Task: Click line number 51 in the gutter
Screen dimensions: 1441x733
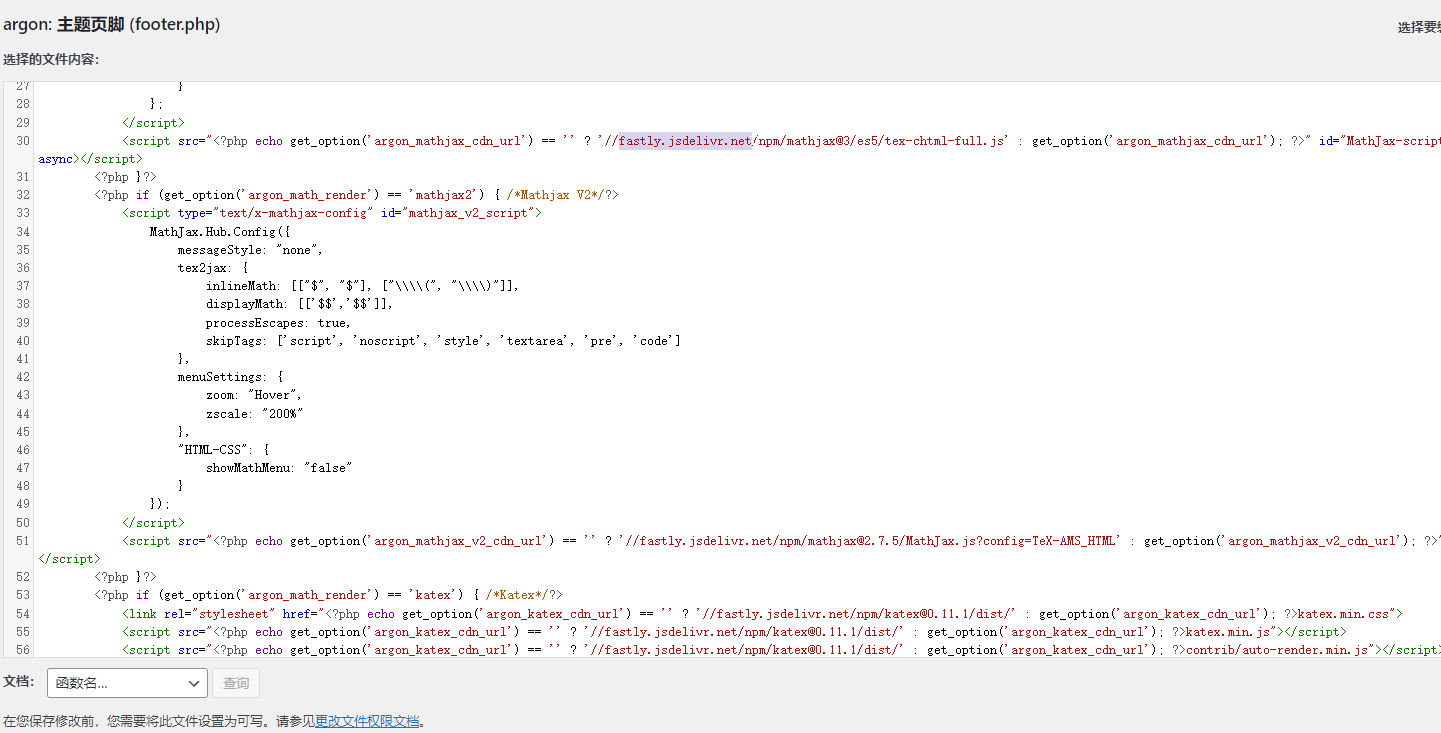Action: click(22, 541)
